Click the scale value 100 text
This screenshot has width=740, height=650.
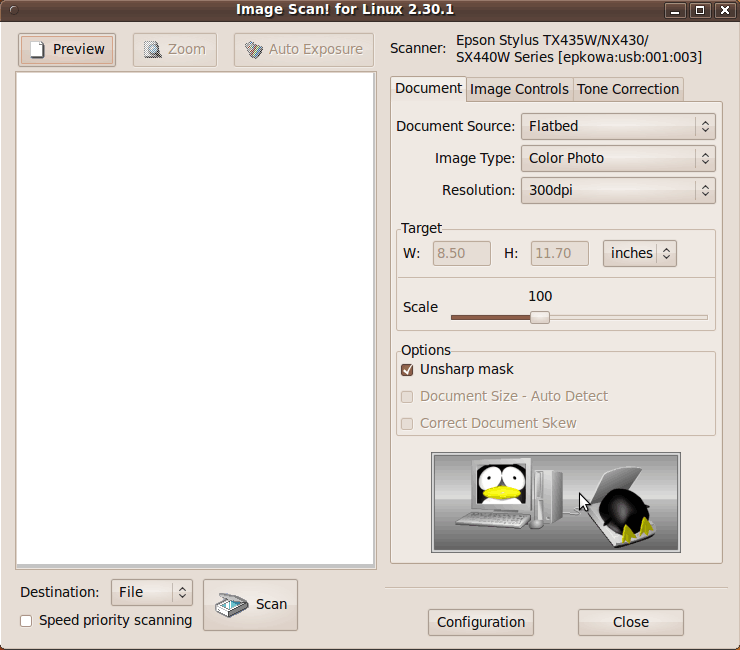pos(540,296)
